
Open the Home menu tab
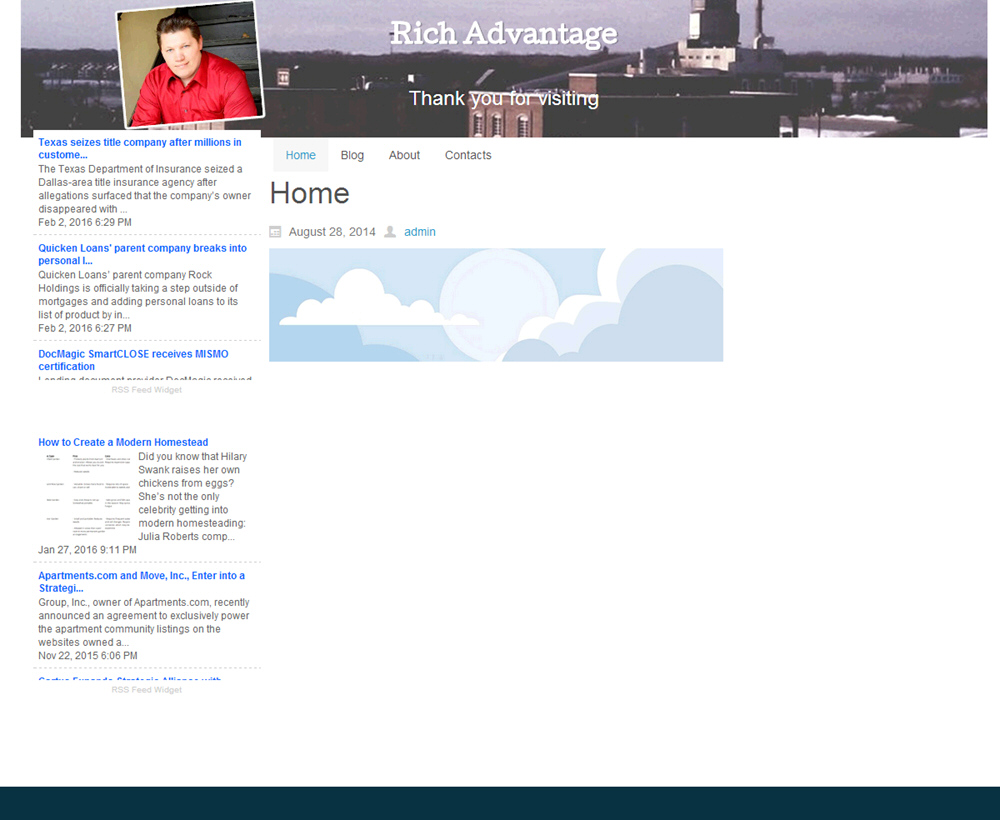pos(300,156)
